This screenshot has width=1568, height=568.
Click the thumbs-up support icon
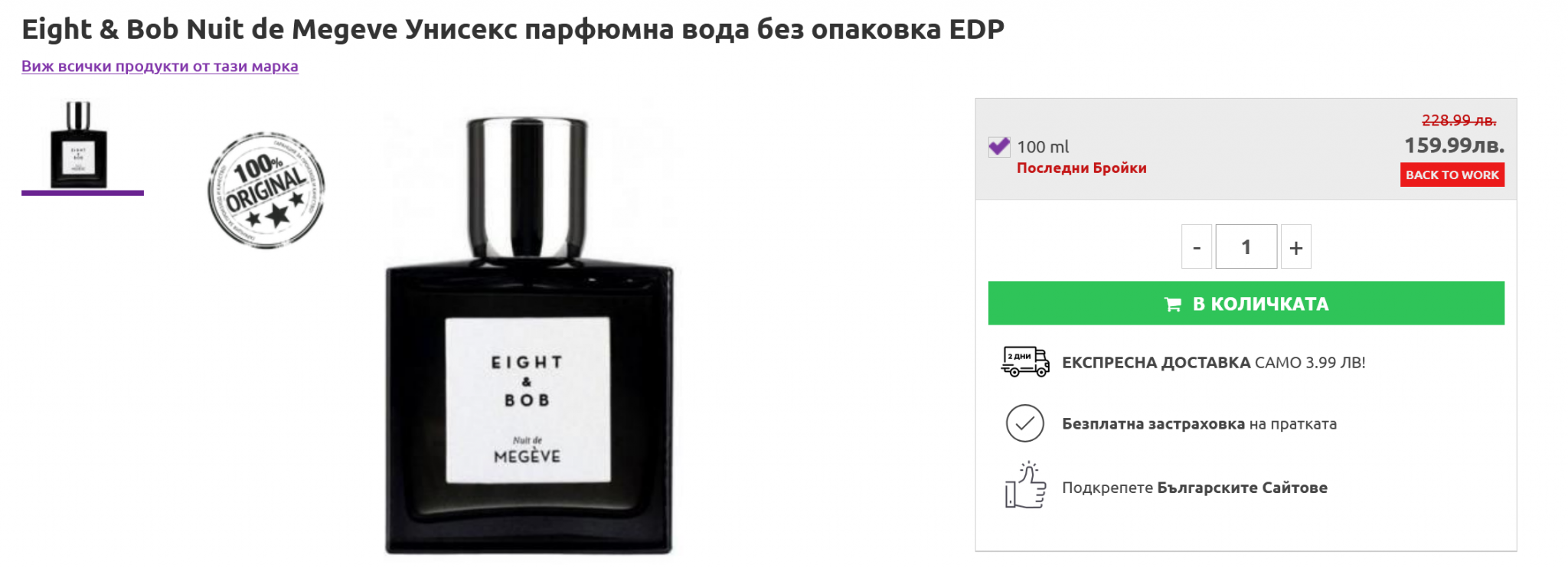(x=1025, y=485)
